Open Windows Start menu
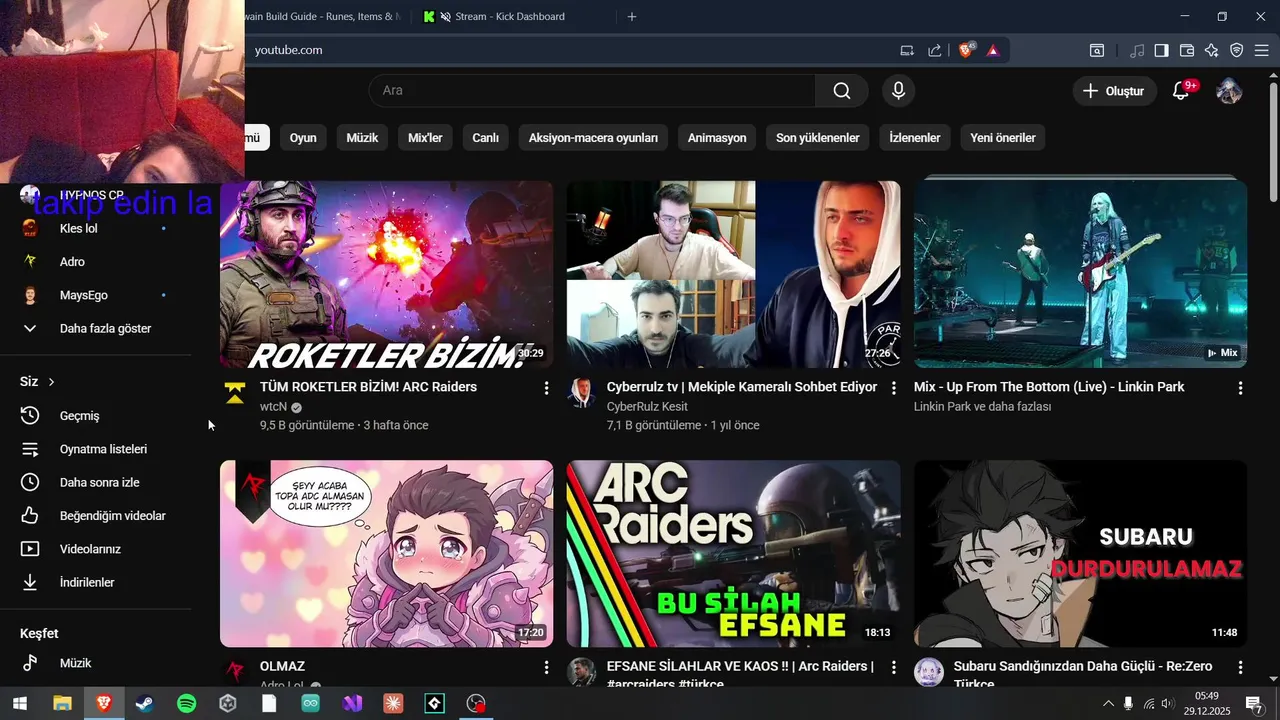 pyautogui.click(x=20, y=703)
